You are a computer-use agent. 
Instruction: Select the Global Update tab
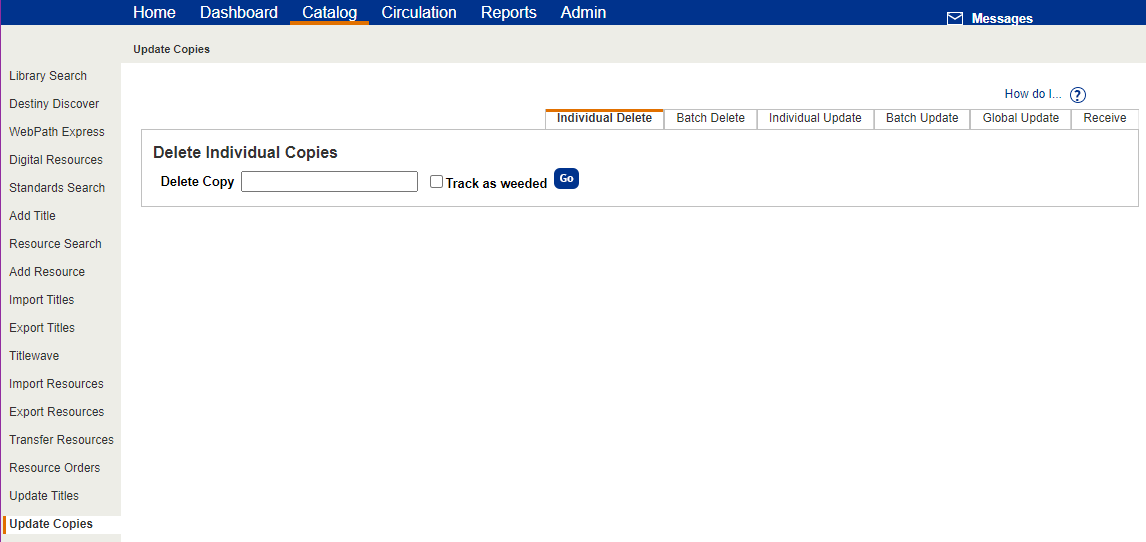1021,118
